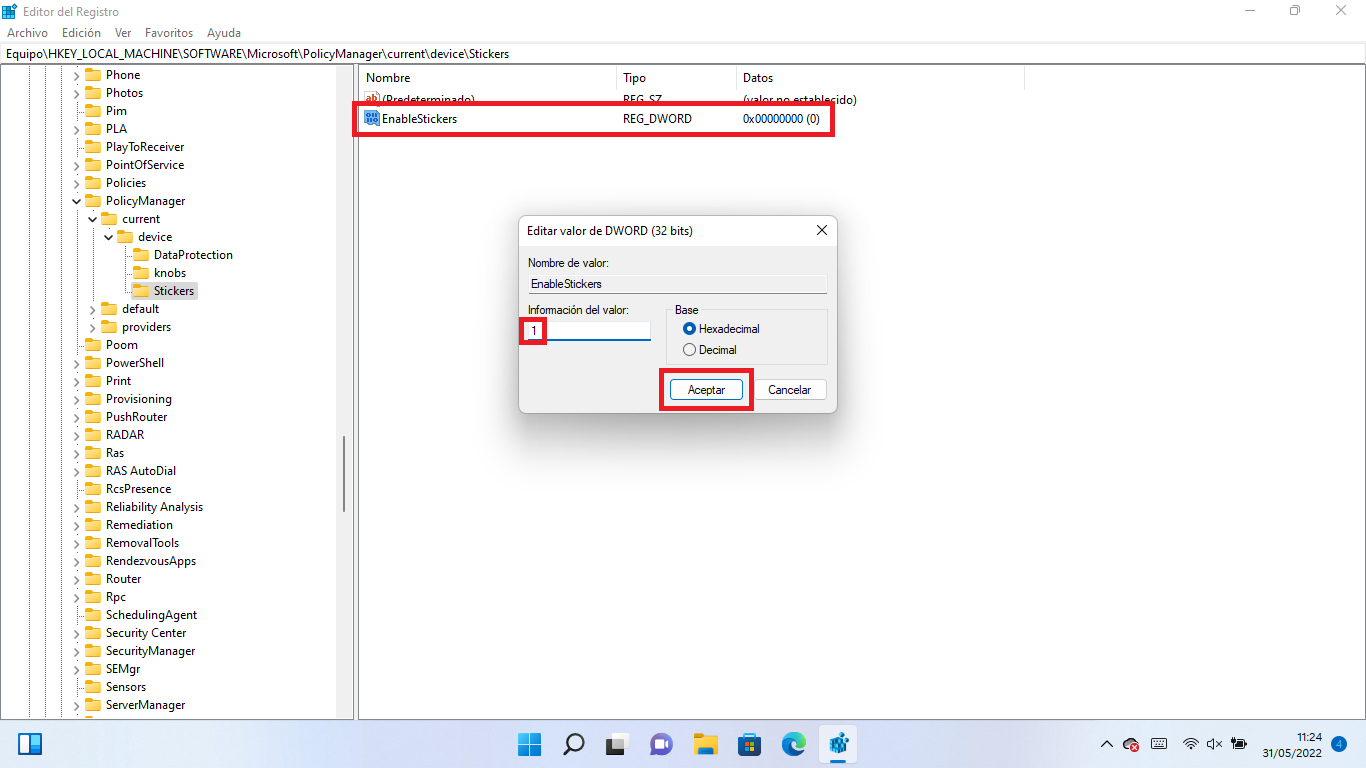Image resolution: width=1366 pixels, height=768 pixels.
Task: Dismiss the dialog with Cancelar
Action: tap(790, 390)
